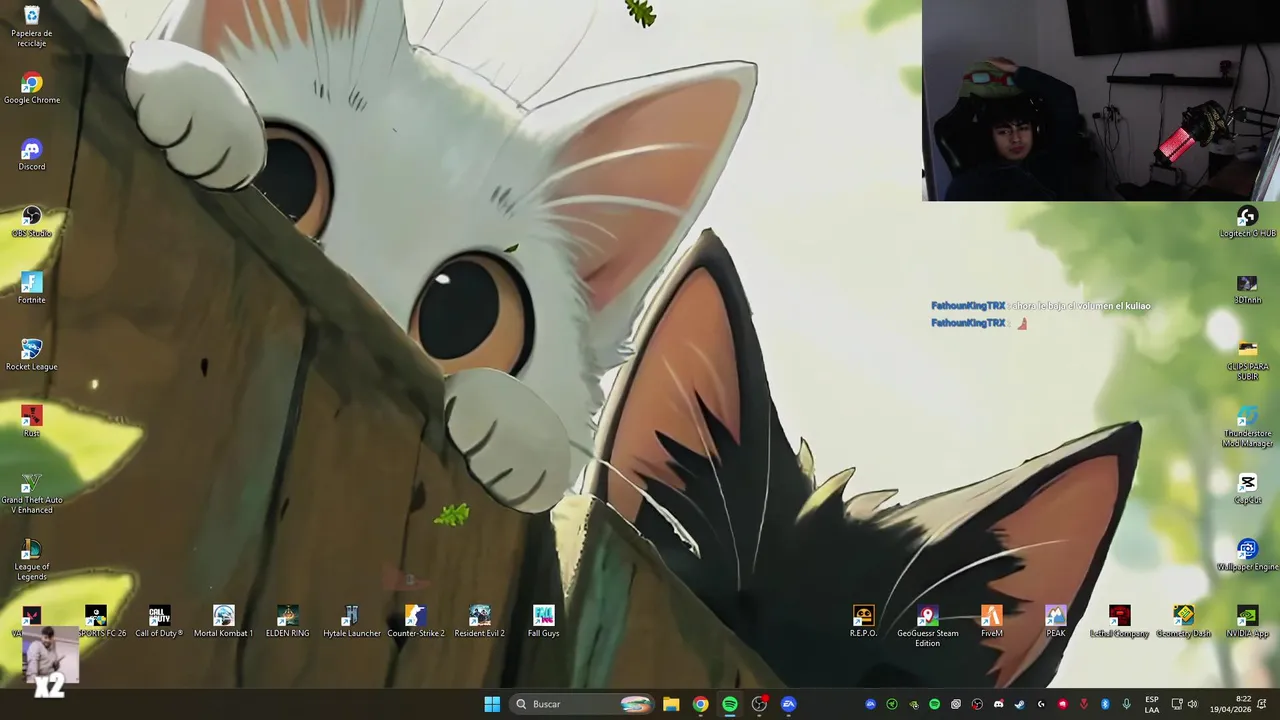
Task: Open the ESP LAA language switcher
Action: [x=1152, y=704]
